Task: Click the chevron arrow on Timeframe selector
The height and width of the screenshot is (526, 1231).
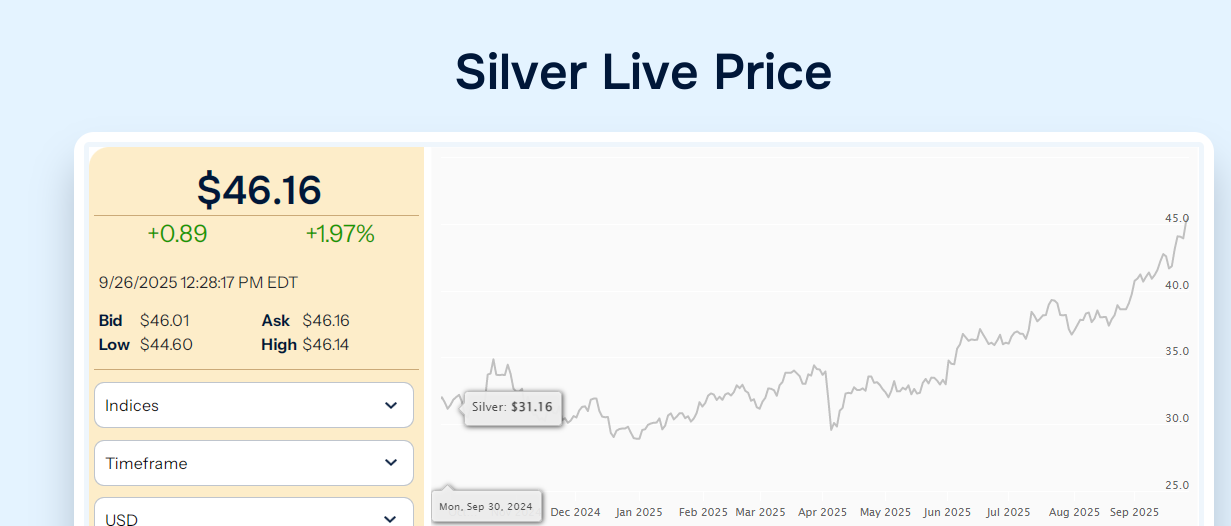Action: coord(390,463)
